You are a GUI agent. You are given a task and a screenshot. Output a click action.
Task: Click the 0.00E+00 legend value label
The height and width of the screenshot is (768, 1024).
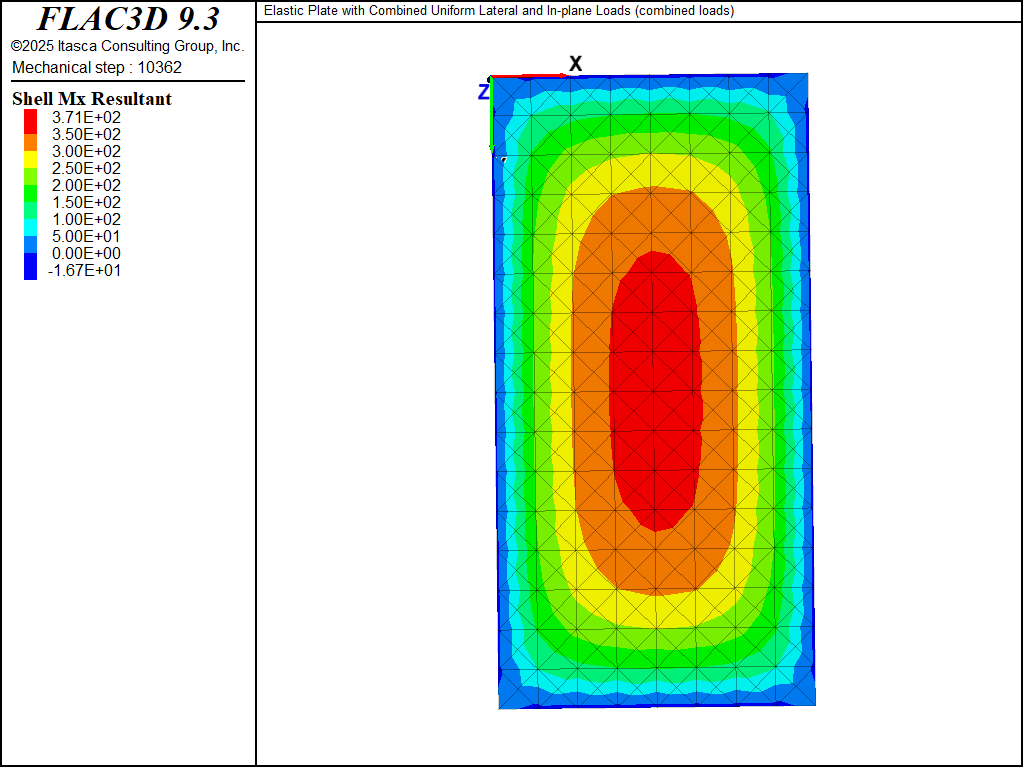86,253
